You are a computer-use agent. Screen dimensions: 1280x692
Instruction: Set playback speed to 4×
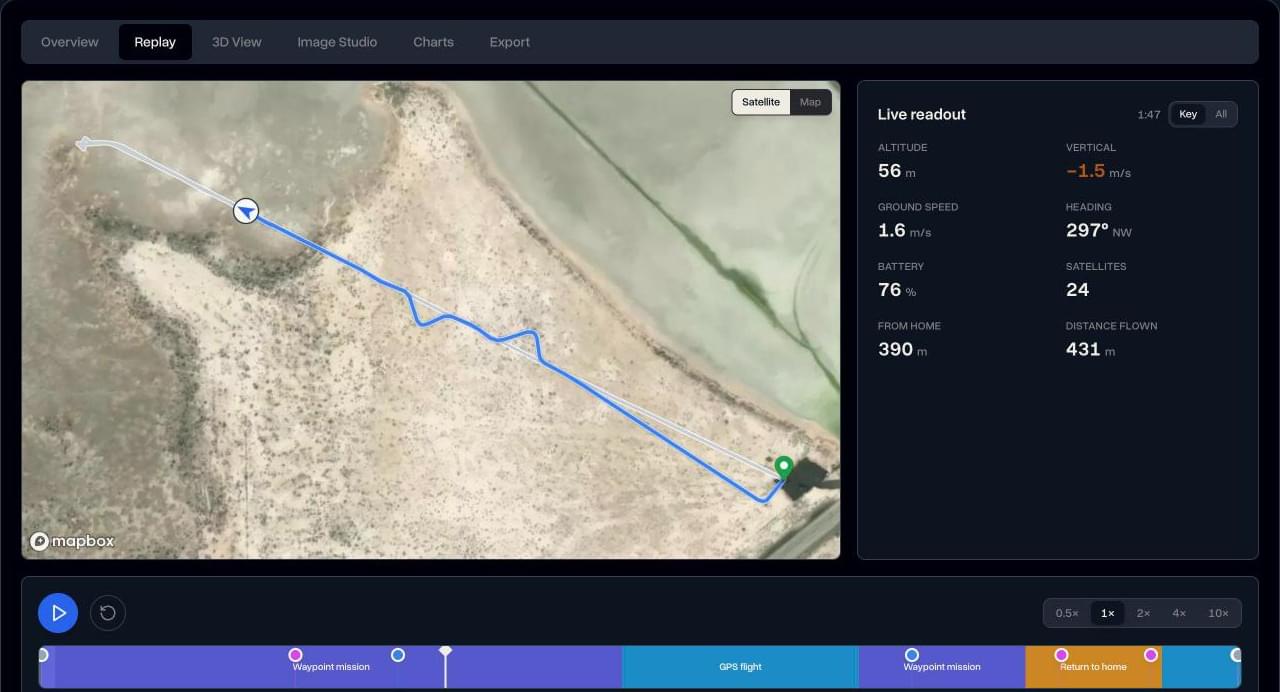(1179, 613)
